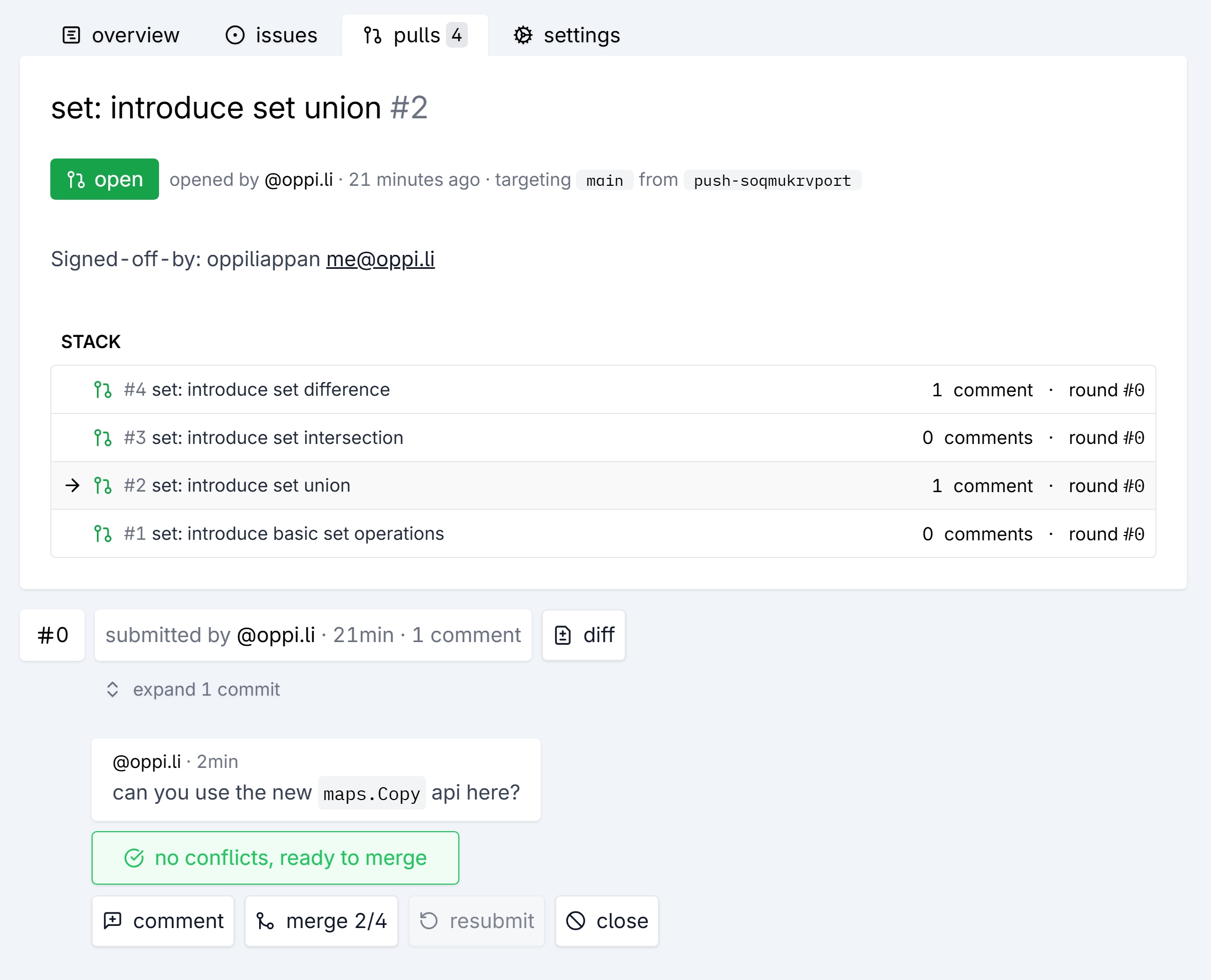Expand the 1 commit section
1211x980 pixels.
(206, 689)
